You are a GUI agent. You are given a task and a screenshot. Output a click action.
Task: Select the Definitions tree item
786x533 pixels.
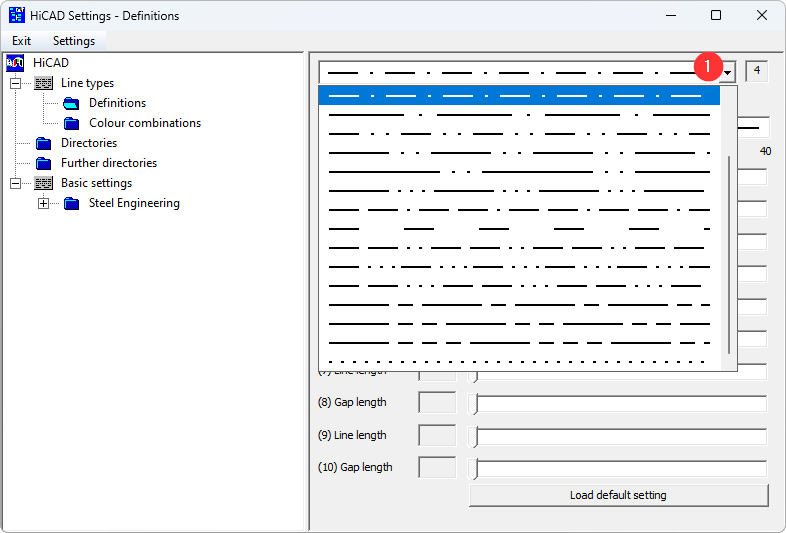pyautogui.click(x=117, y=103)
